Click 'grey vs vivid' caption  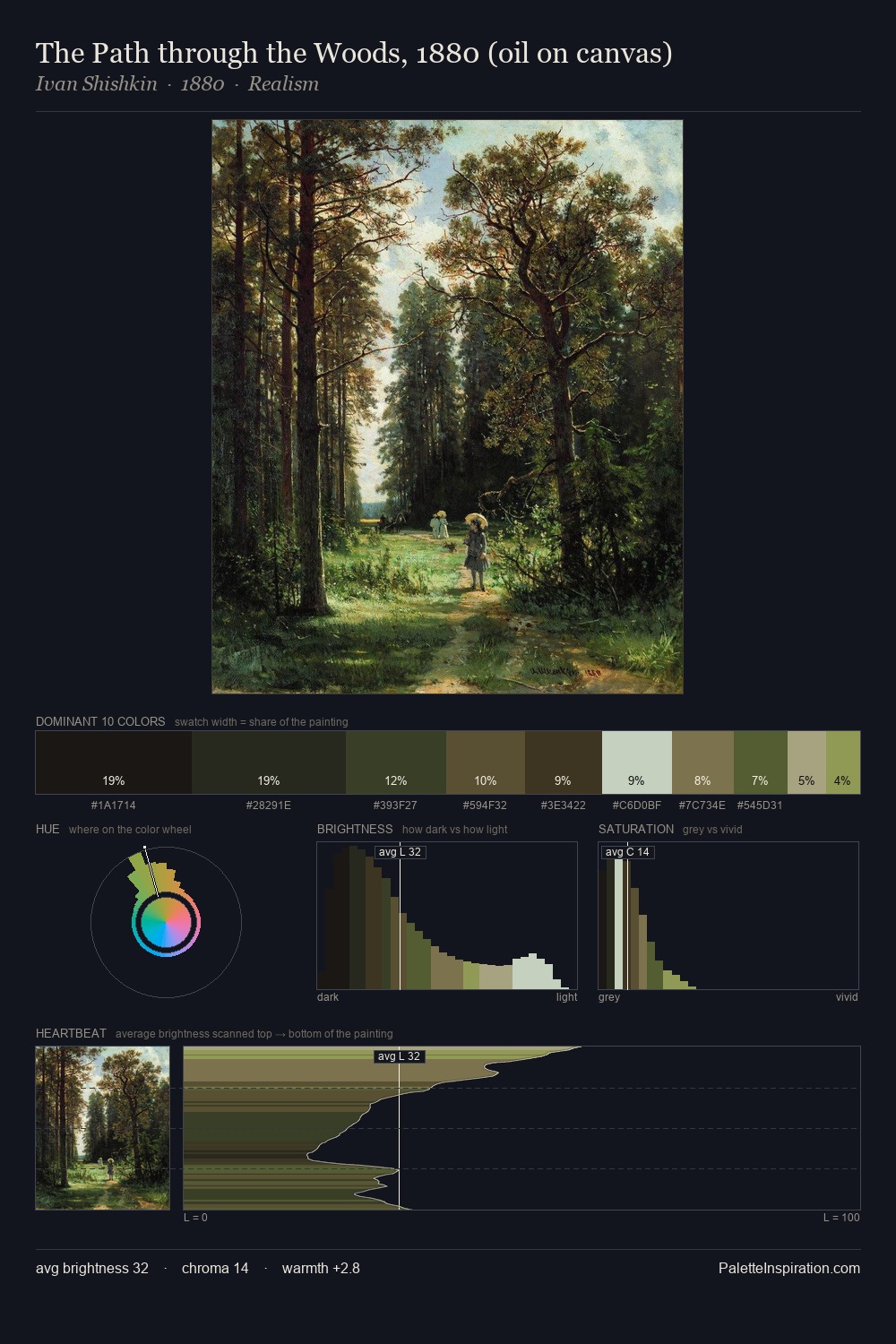click(x=712, y=830)
